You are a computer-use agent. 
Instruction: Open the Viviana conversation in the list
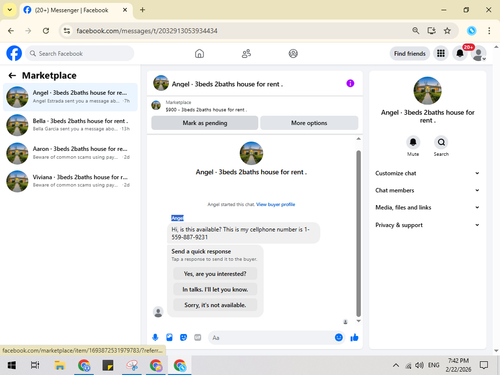pyautogui.click(x=70, y=181)
